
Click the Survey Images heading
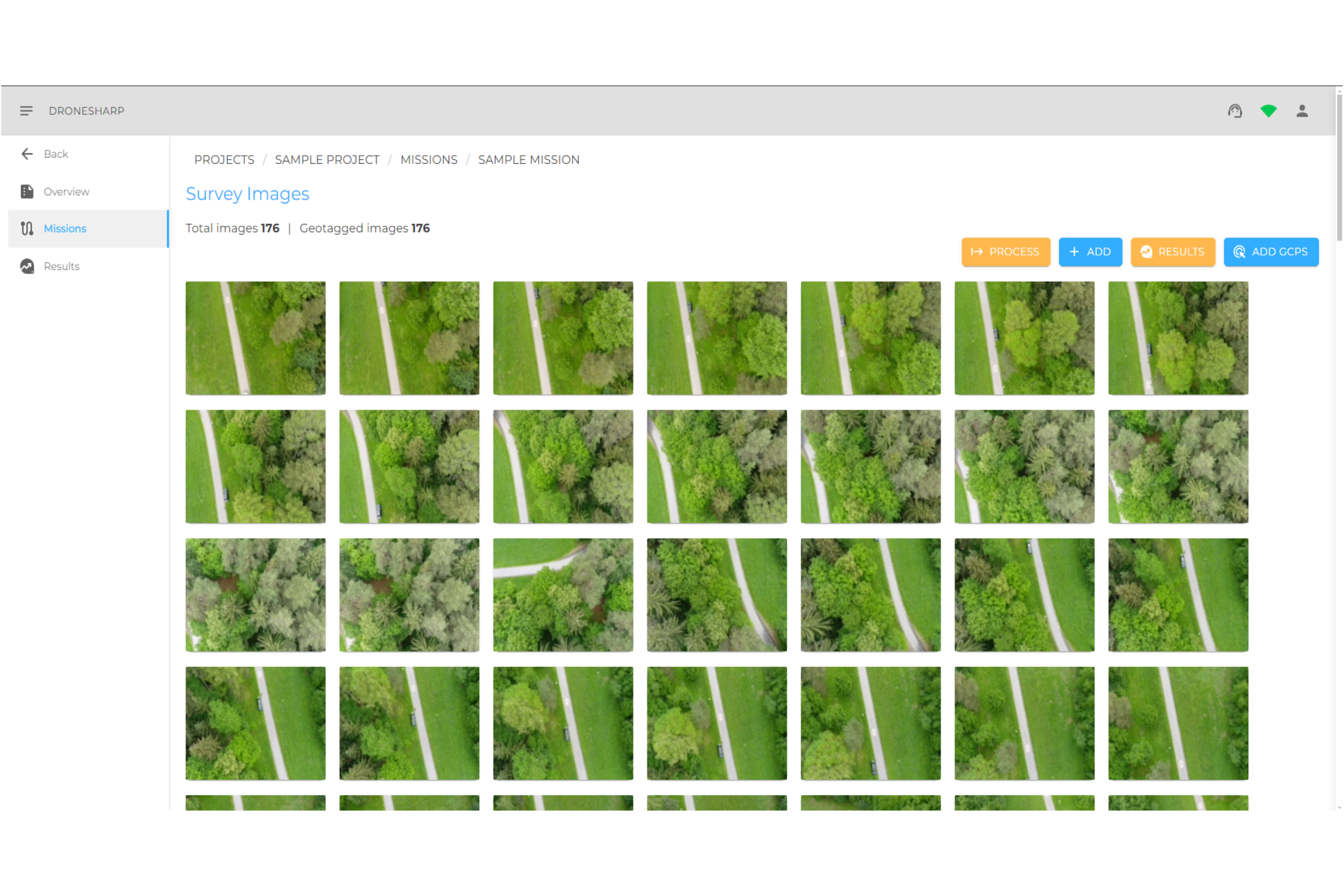pos(247,194)
